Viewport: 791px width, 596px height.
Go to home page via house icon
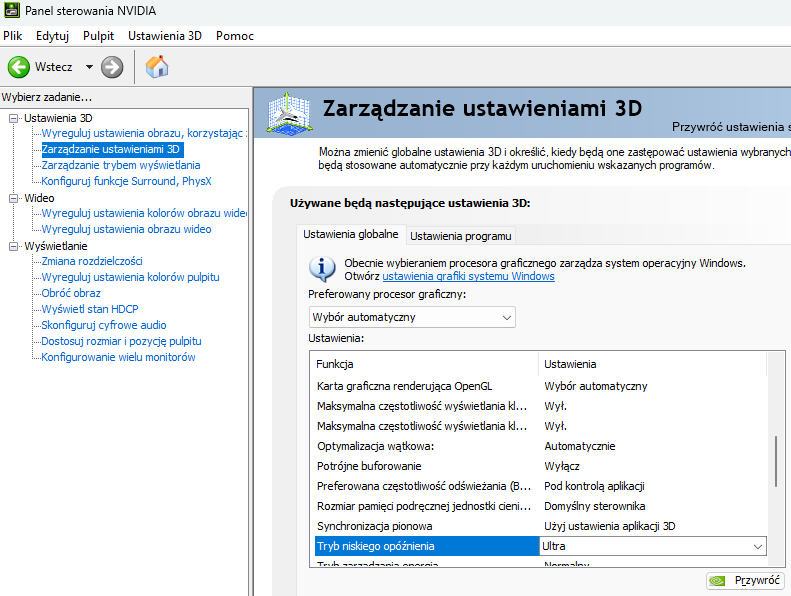pos(157,67)
